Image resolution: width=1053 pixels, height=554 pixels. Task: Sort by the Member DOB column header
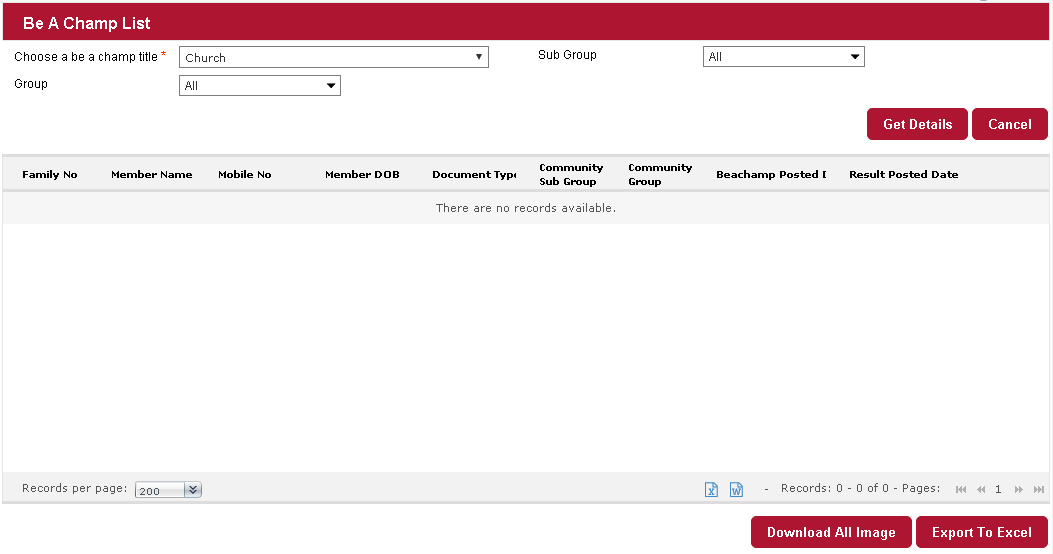click(362, 175)
